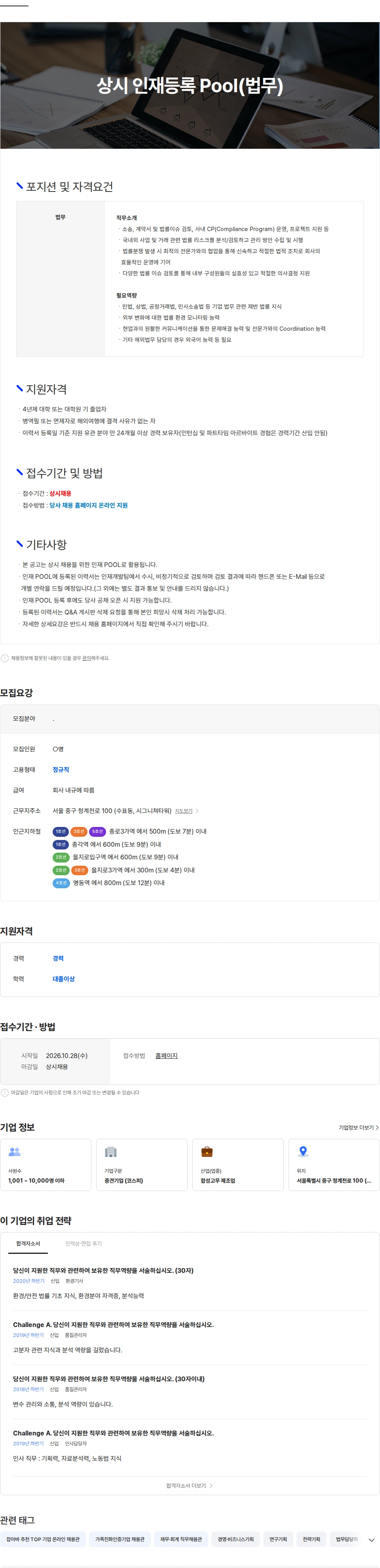This screenshot has height=1568, width=380.
Task: Open the 2018년 하반기 품질관리자 essay (30자이내)
Action: (189, 1392)
